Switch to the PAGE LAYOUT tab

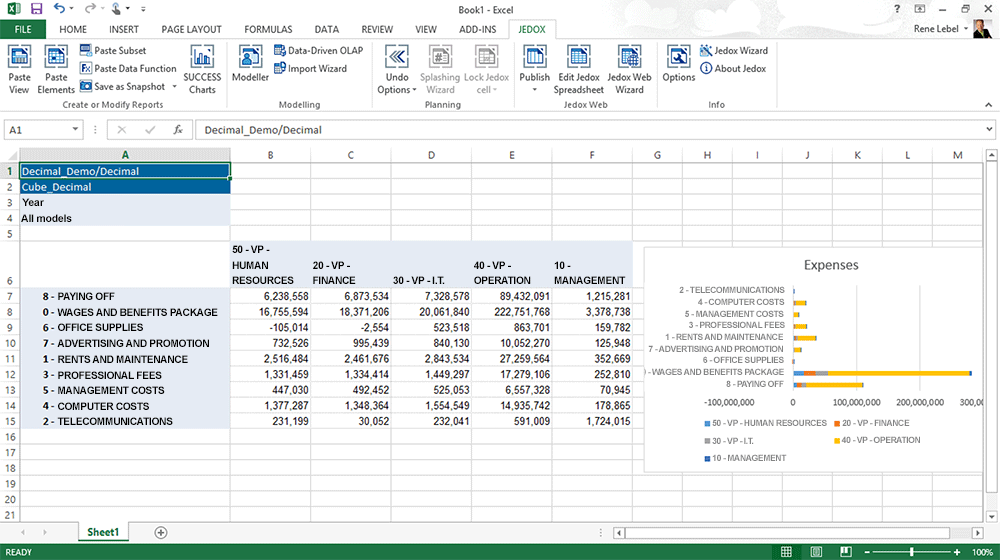point(191,29)
